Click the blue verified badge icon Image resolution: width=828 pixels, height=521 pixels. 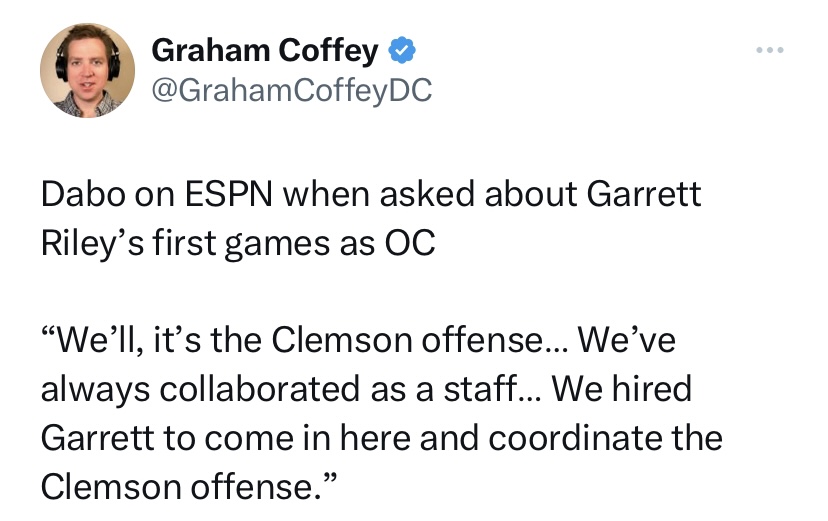(x=403, y=50)
